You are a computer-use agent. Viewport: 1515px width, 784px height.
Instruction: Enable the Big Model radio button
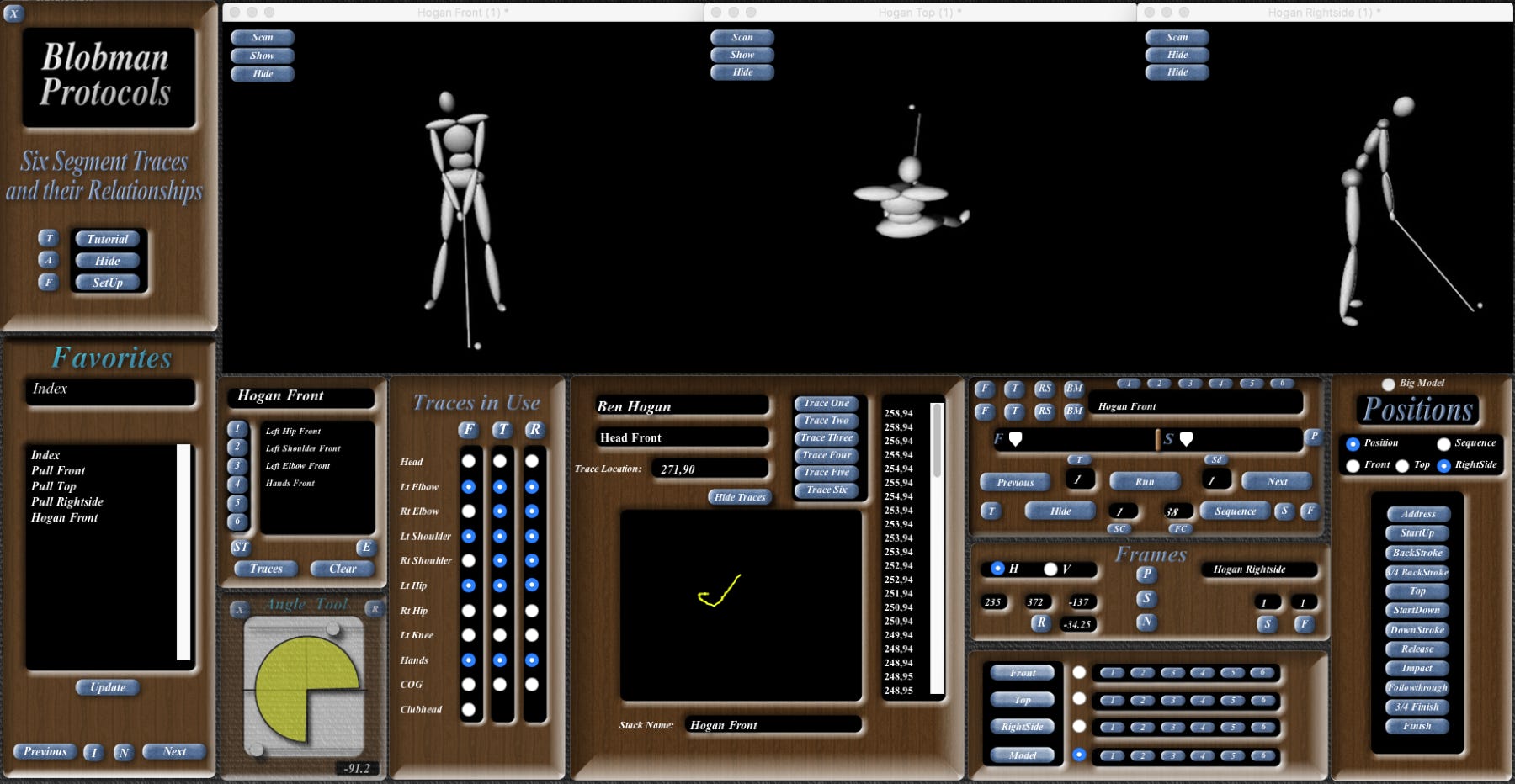[1388, 384]
